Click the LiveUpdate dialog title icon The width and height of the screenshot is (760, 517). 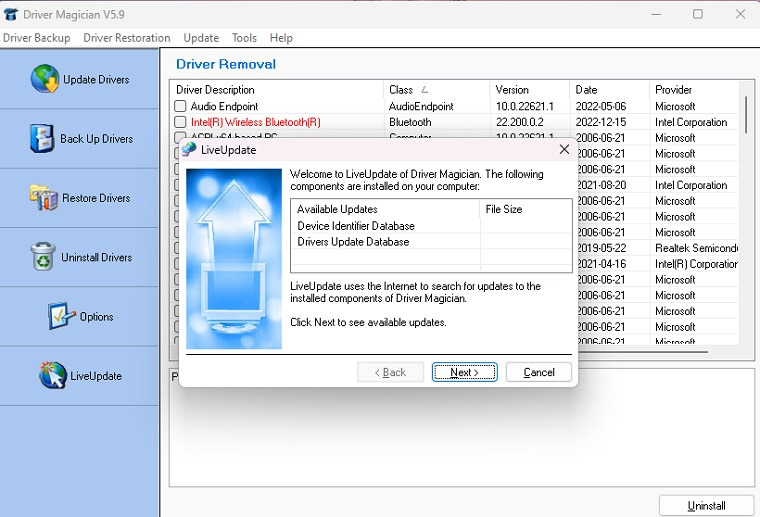[190, 150]
